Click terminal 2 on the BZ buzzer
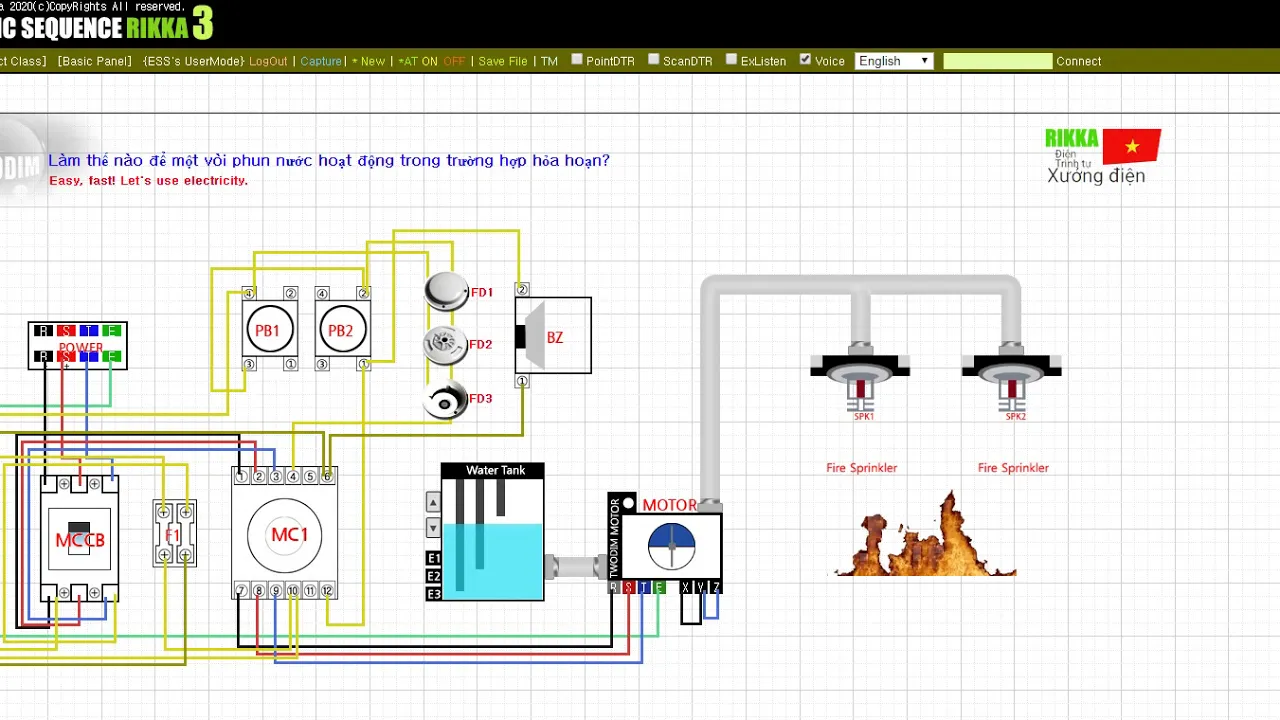 pos(522,290)
